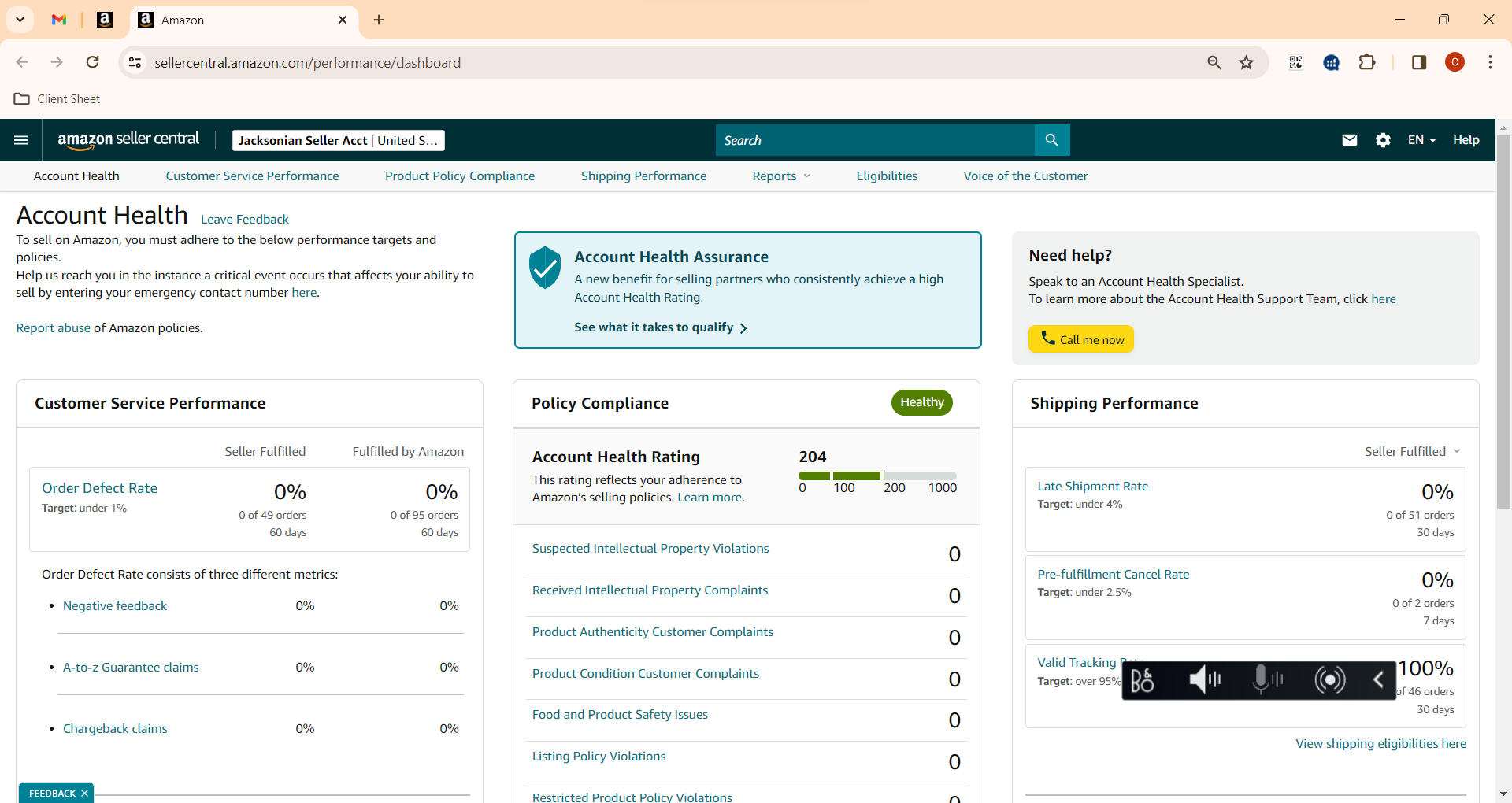Image resolution: width=1512 pixels, height=803 pixels.
Task: Open the Seller Fulfilled shipping dropdown
Action: click(x=1413, y=451)
